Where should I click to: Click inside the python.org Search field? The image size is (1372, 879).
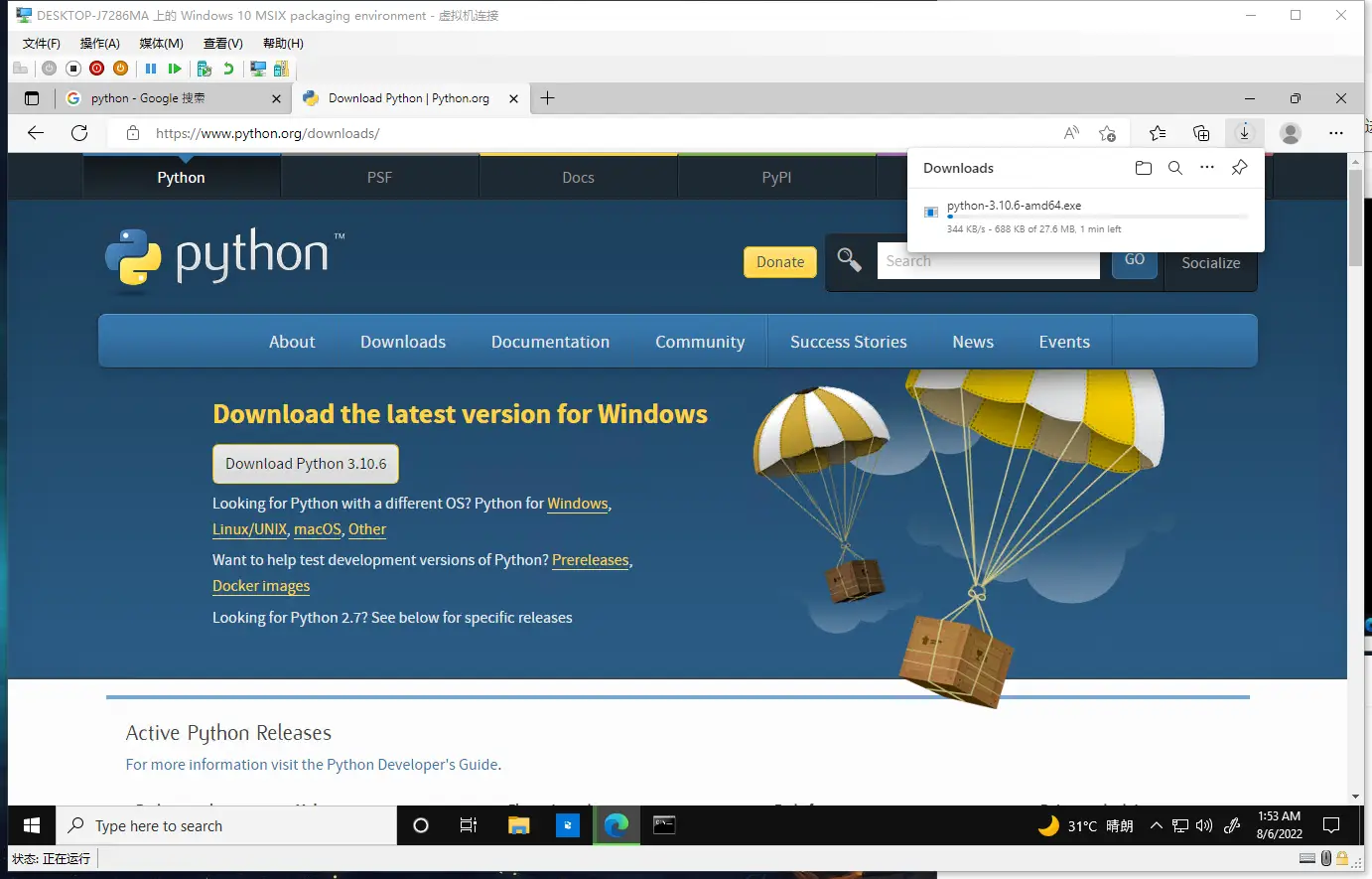pyautogui.click(x=989, y=260)
